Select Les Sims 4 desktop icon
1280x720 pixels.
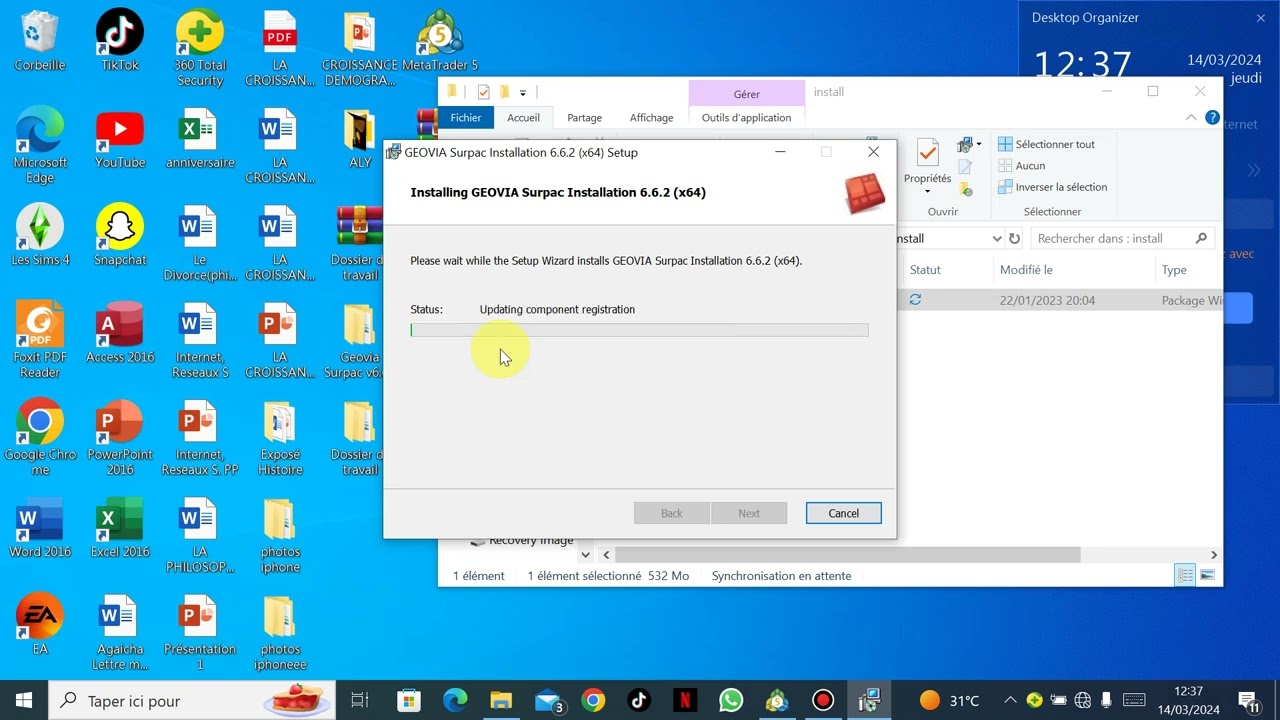pyautogui.click(x=40, y=237)
